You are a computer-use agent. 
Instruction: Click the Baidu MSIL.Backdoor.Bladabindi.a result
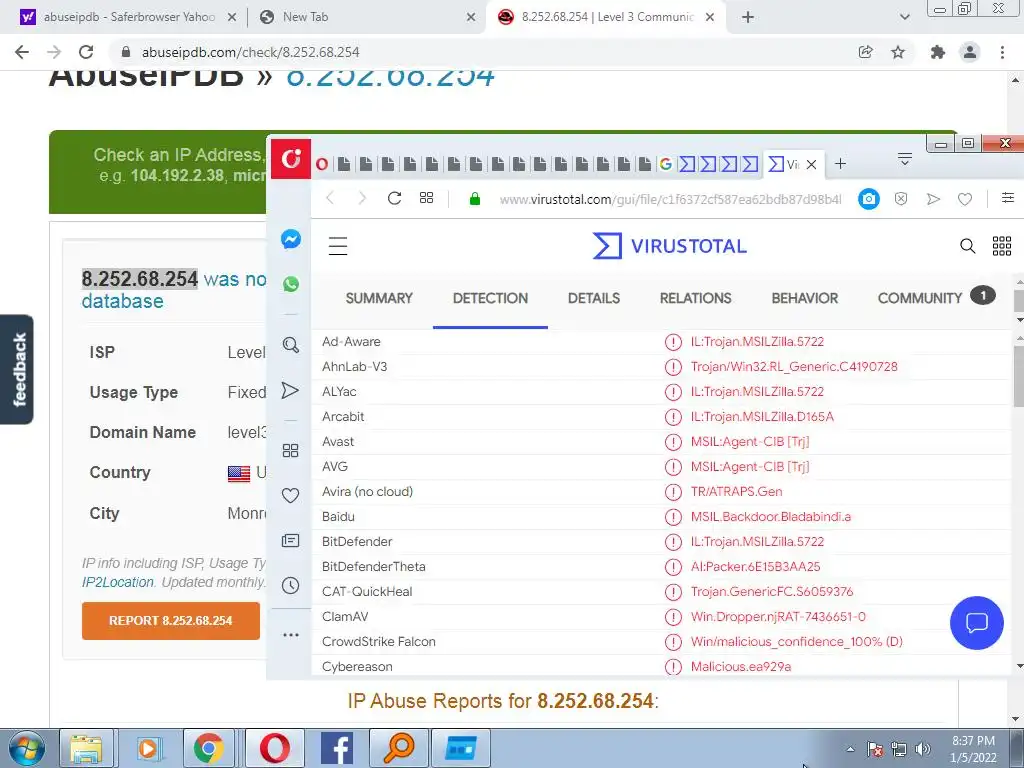click(771, 517)
